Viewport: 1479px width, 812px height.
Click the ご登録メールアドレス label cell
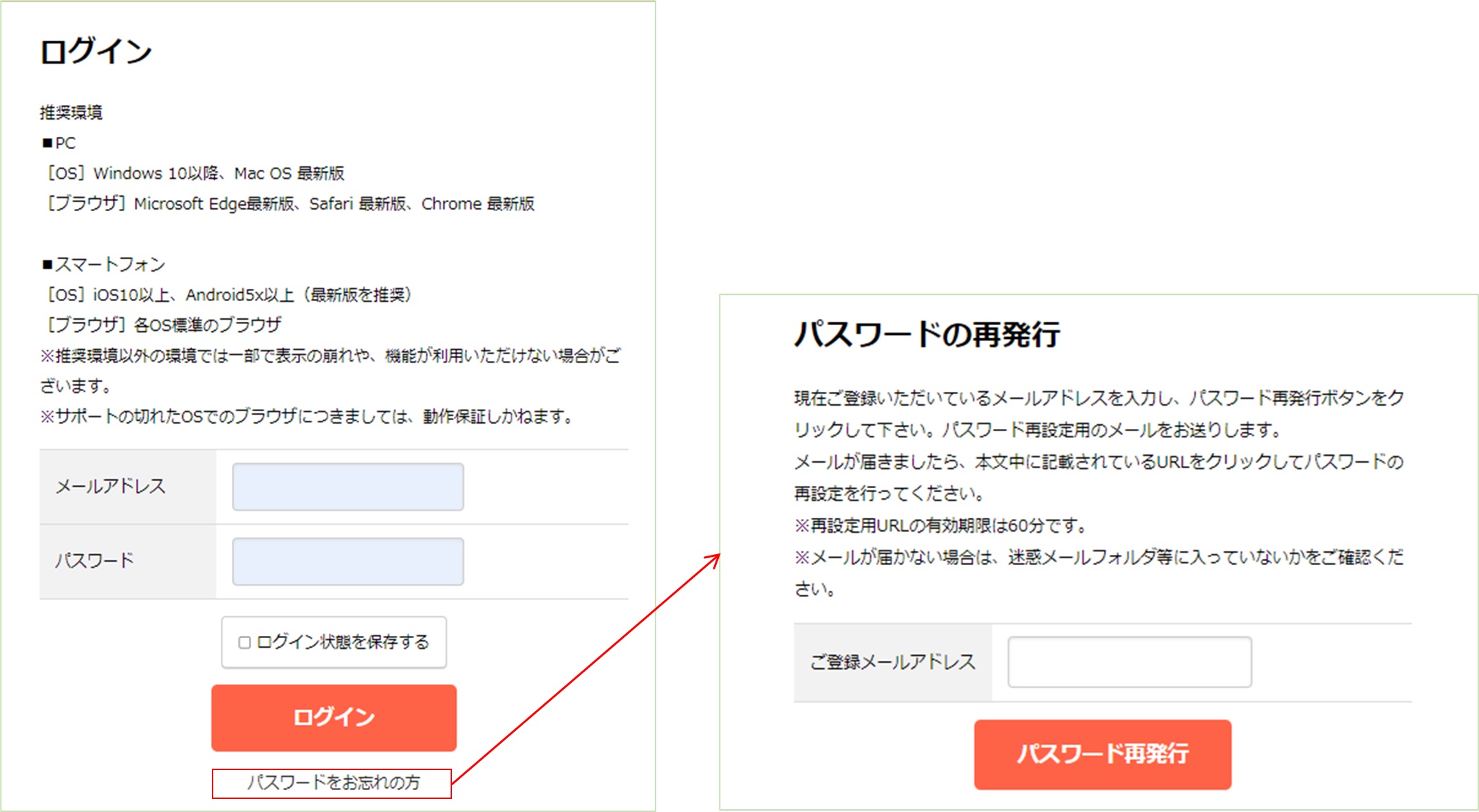click(892, 662)
